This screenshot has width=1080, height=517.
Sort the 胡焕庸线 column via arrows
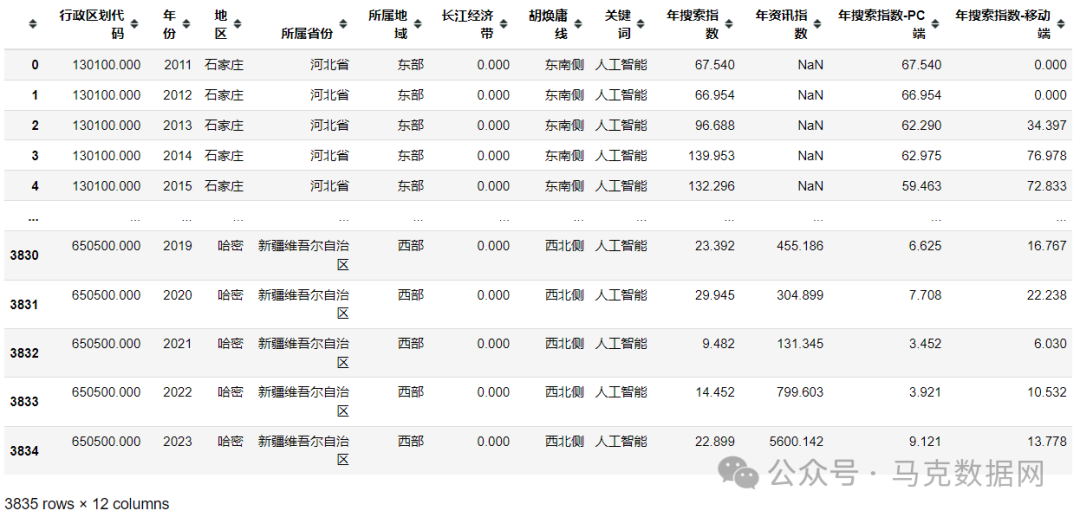[578, 24]
